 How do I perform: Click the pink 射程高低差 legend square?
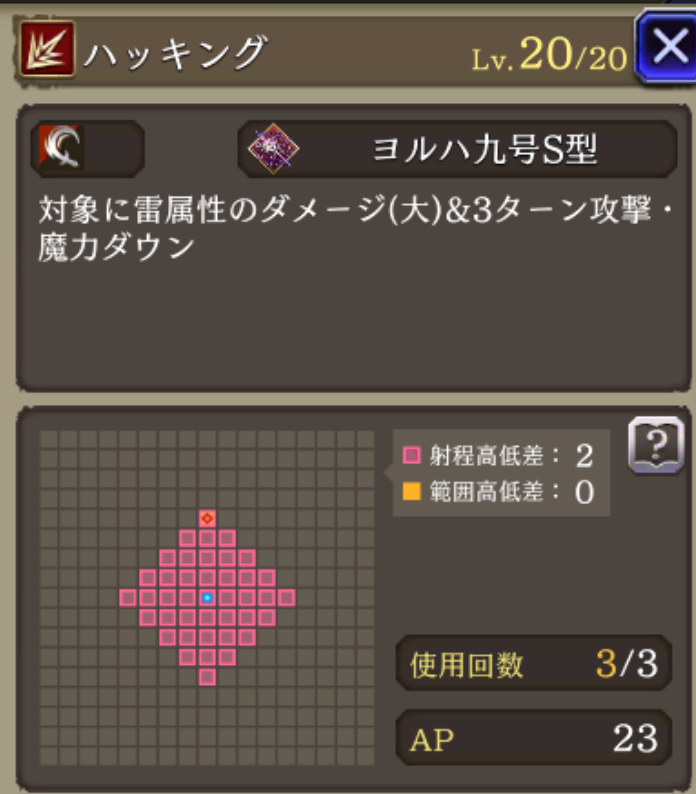tap(411, 455)
